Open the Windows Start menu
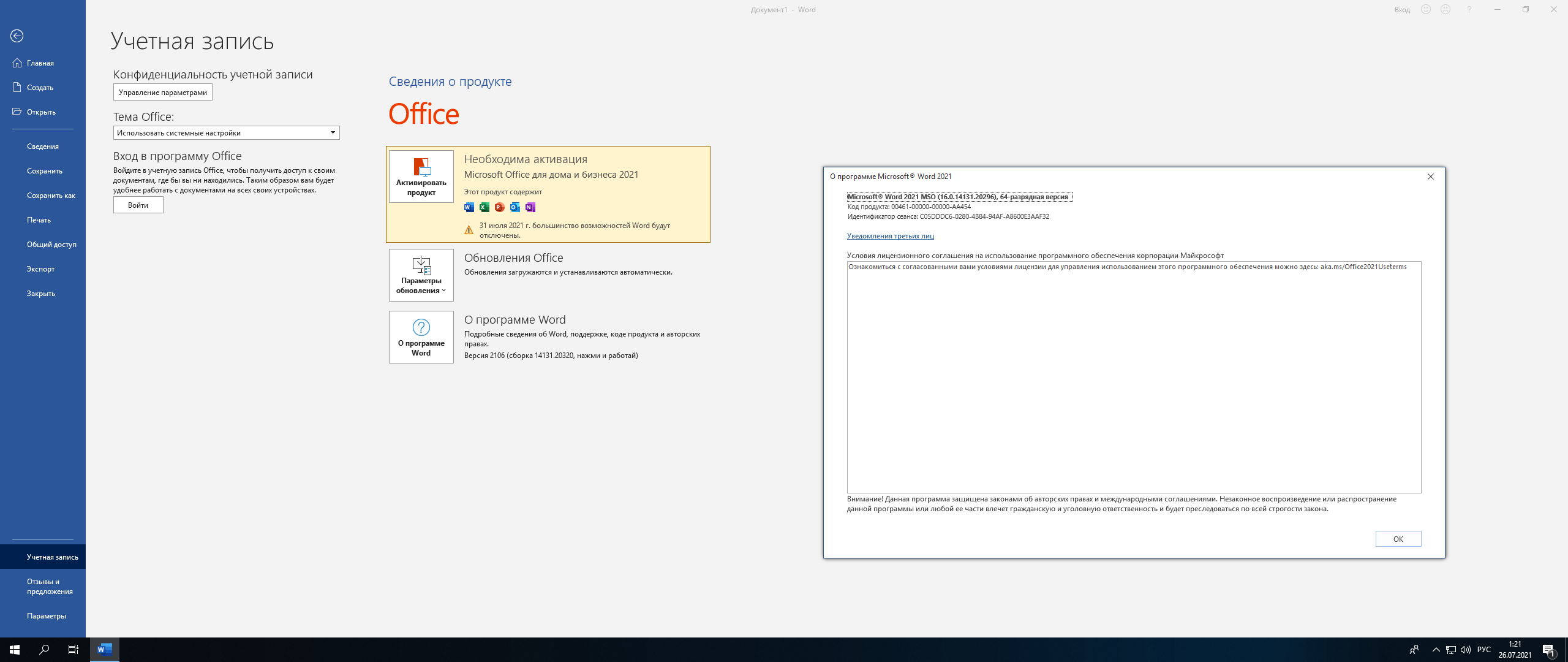Screen dimensions: 1568x662 (x=15, y=650)
